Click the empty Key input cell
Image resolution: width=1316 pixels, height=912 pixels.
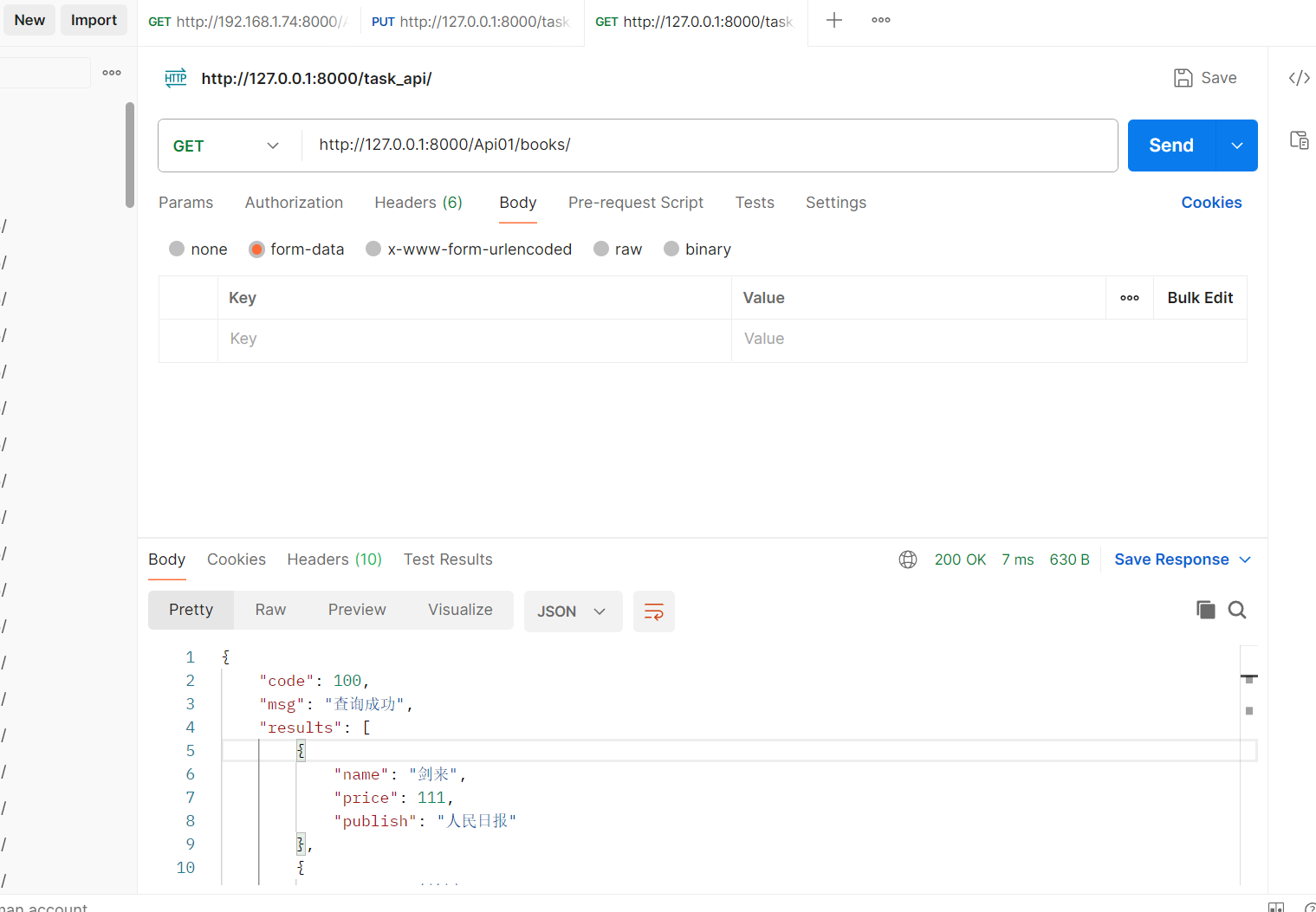coord(475,339)
